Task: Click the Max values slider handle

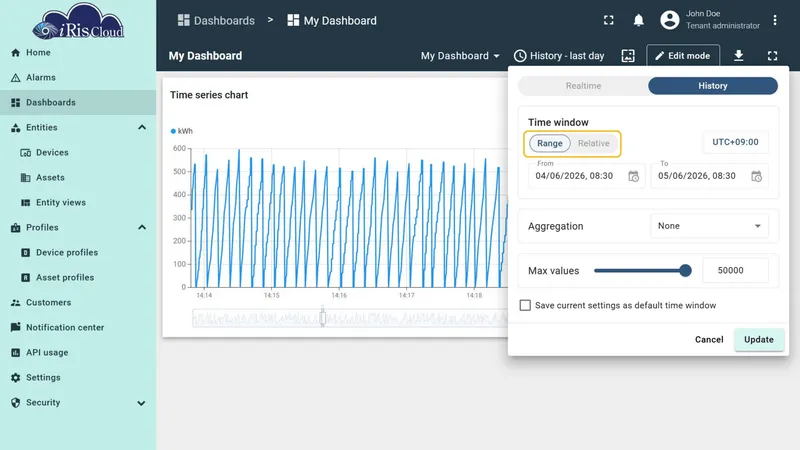Action: (685, 270)
